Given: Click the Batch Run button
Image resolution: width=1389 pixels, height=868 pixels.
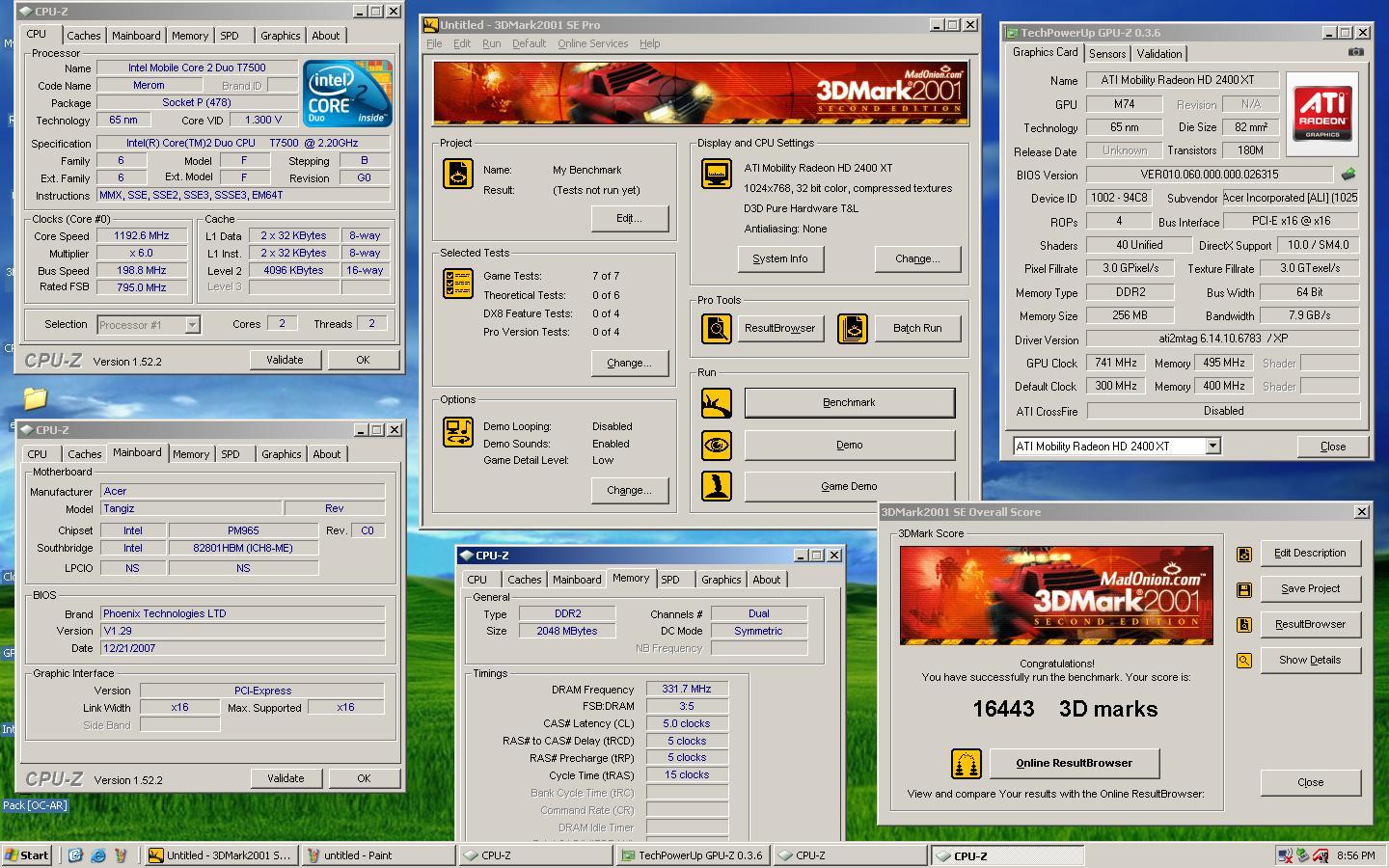Looking at the screenshot, I should tap(916, 329).
